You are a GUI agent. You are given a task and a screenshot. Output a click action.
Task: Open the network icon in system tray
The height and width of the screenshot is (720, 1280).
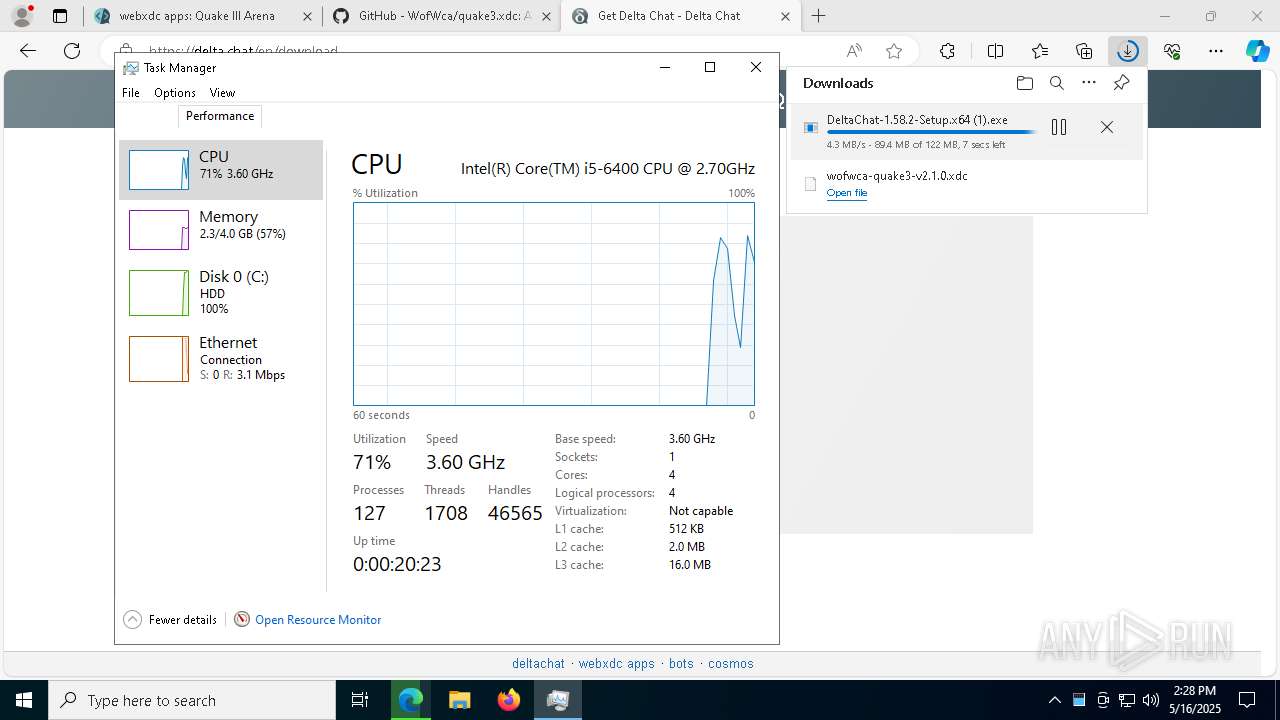(x=1127, y=700)
